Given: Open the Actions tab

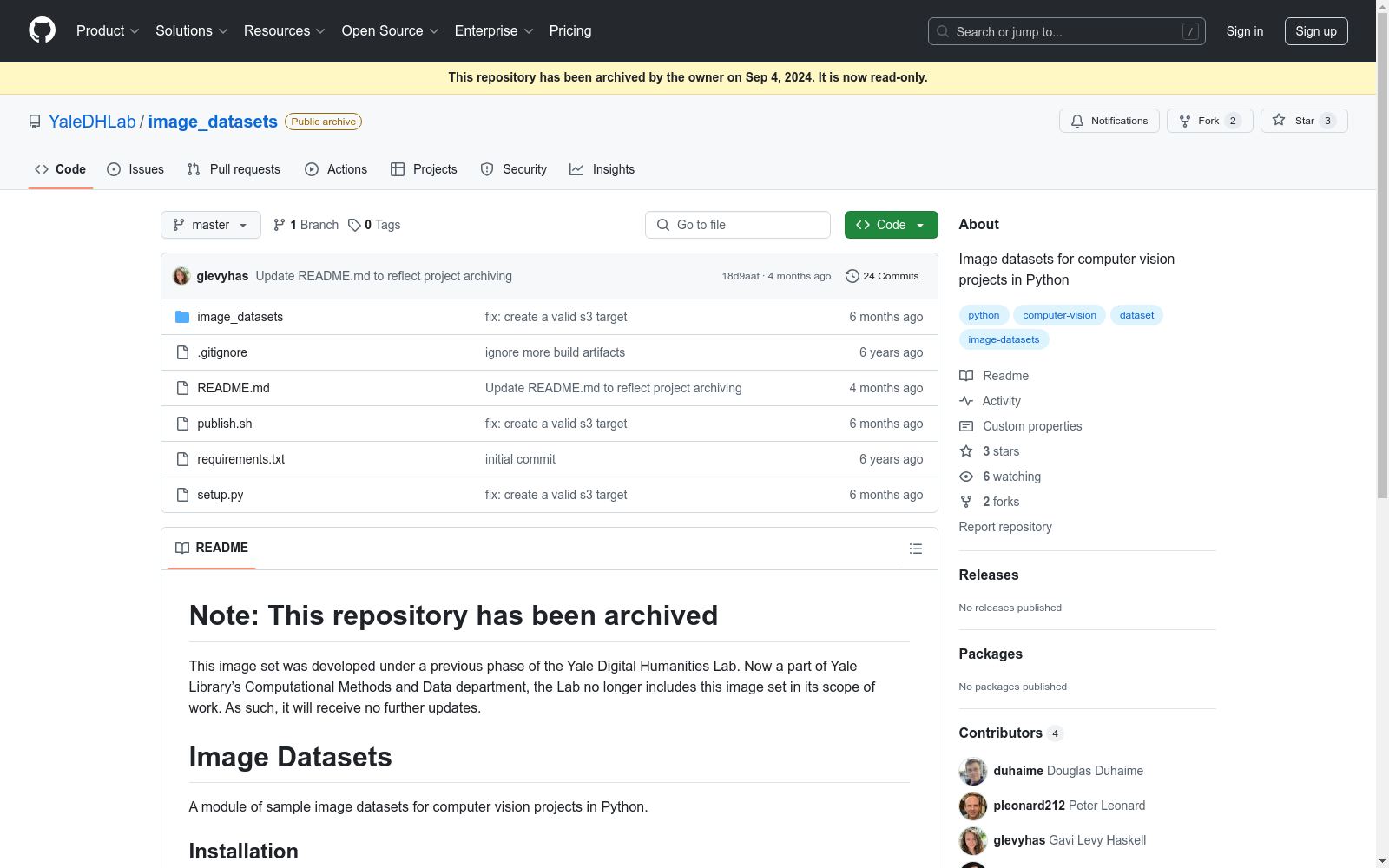Looking at the screenshot, I should (336, 169).
